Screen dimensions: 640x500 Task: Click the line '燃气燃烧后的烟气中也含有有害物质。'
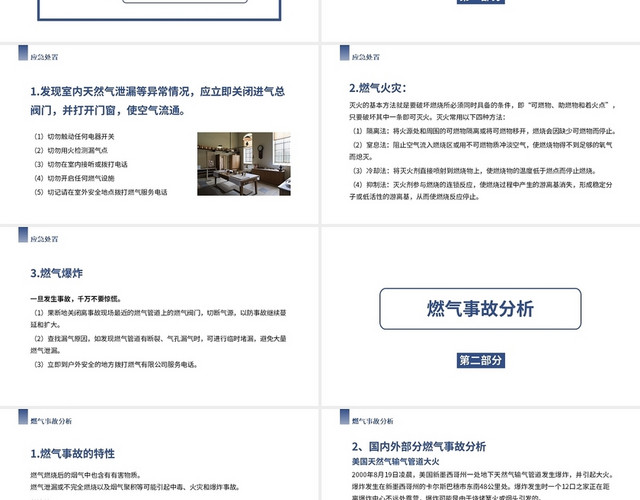click(x=86, y=475)
